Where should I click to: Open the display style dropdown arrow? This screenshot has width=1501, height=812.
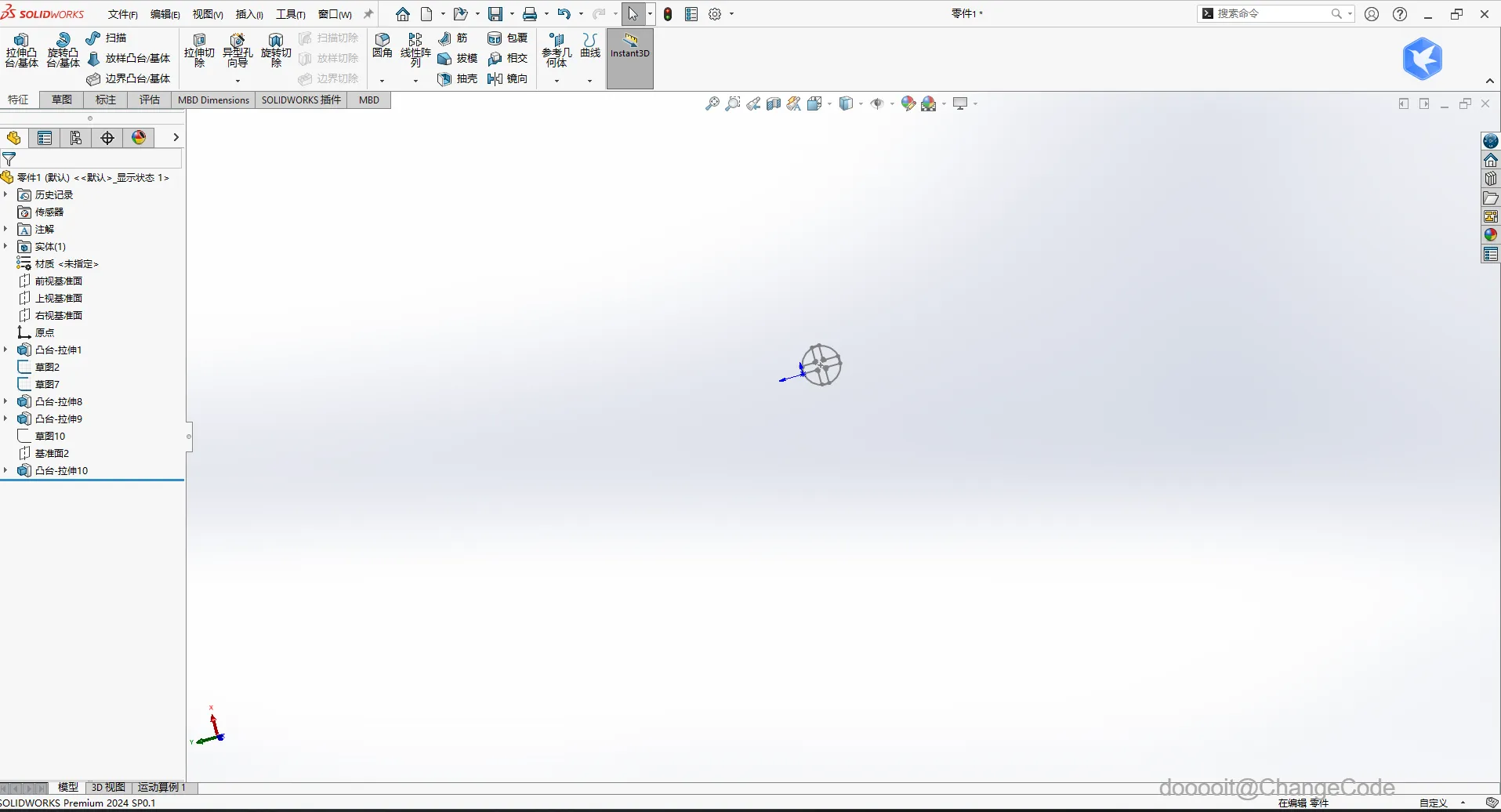coord(861,103)
